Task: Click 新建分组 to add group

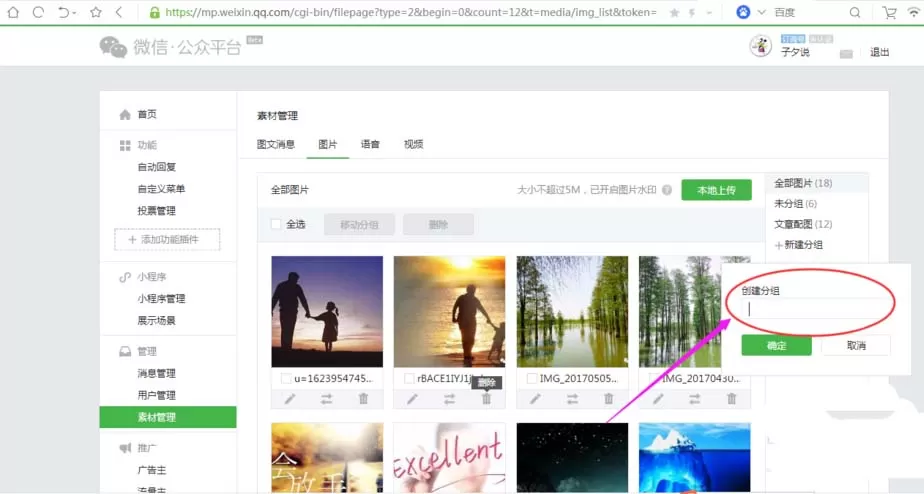Action: point(798,245)
